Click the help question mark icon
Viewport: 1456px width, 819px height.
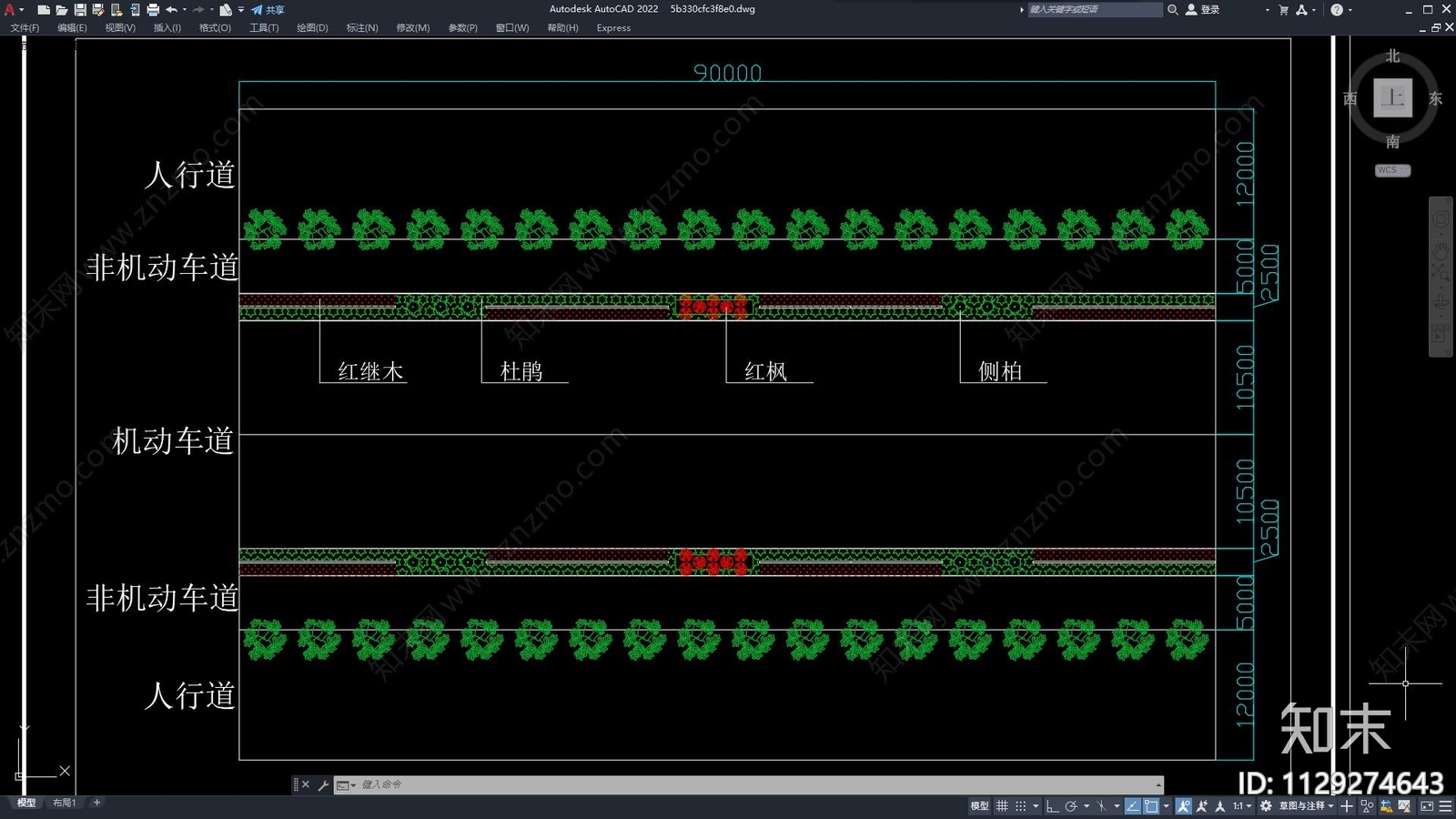click(x=1336, y=10)
